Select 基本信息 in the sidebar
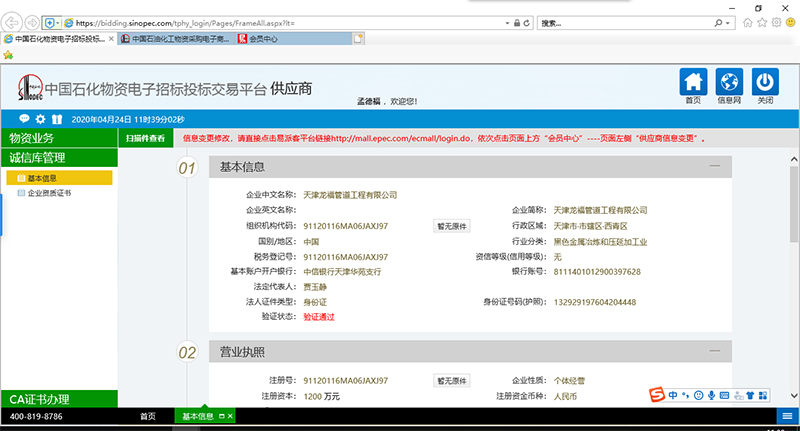The height and width of the screenshot is (431, 800). [59, 178]
